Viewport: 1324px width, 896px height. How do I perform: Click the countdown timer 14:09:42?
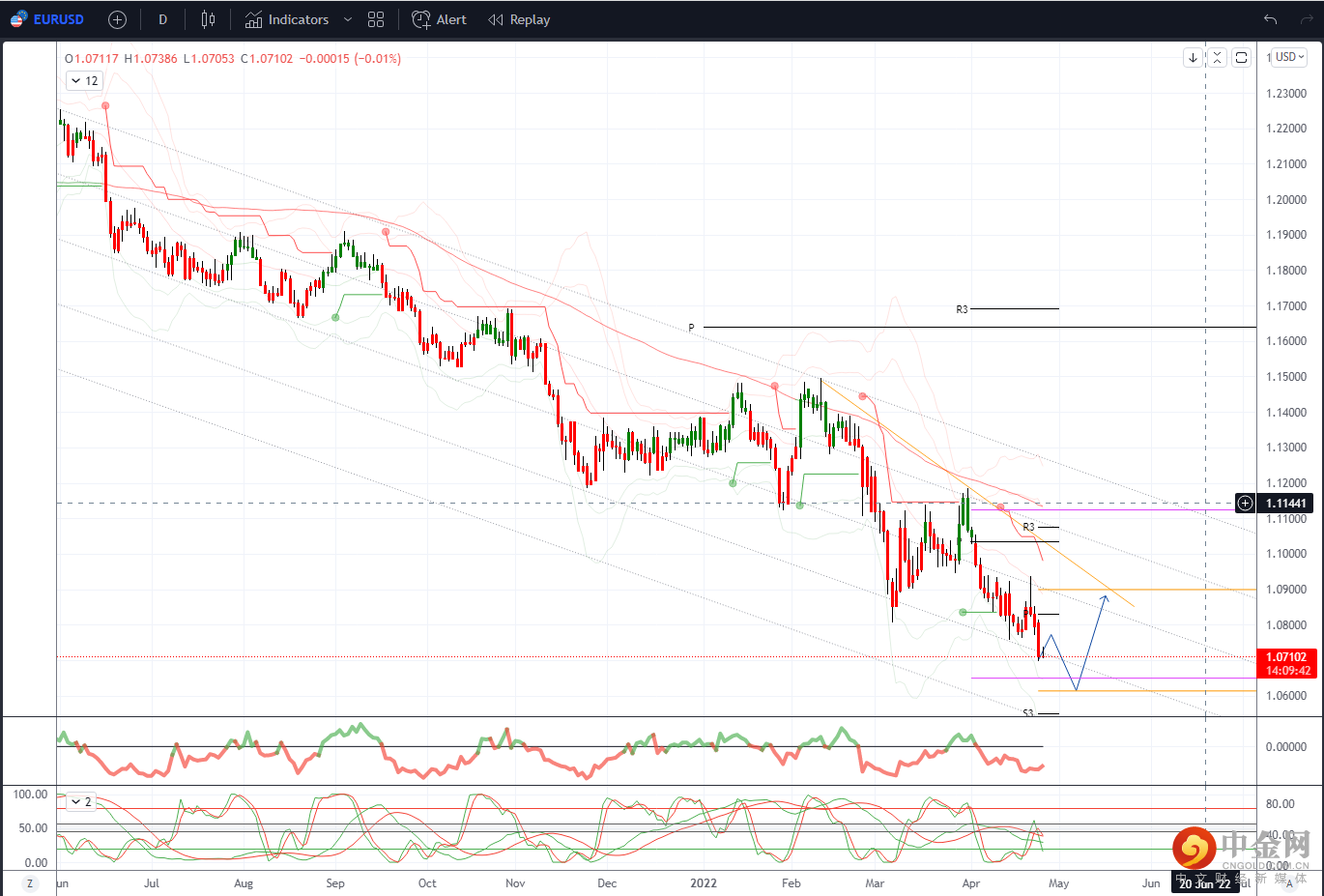pos(1286,671)
